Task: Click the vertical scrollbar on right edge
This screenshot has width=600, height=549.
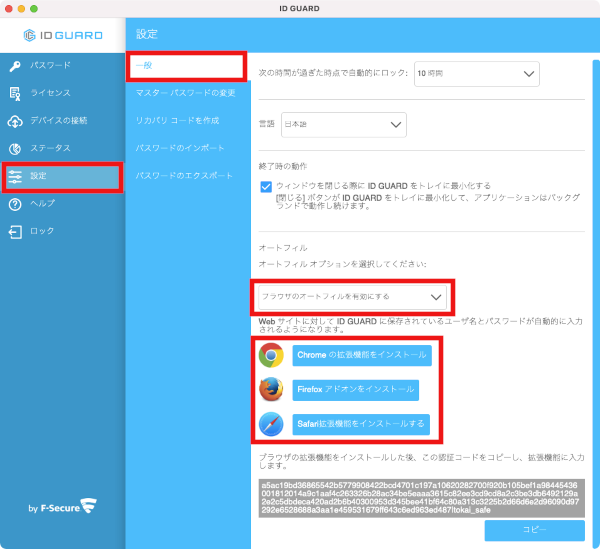Action: coord(596,304)
